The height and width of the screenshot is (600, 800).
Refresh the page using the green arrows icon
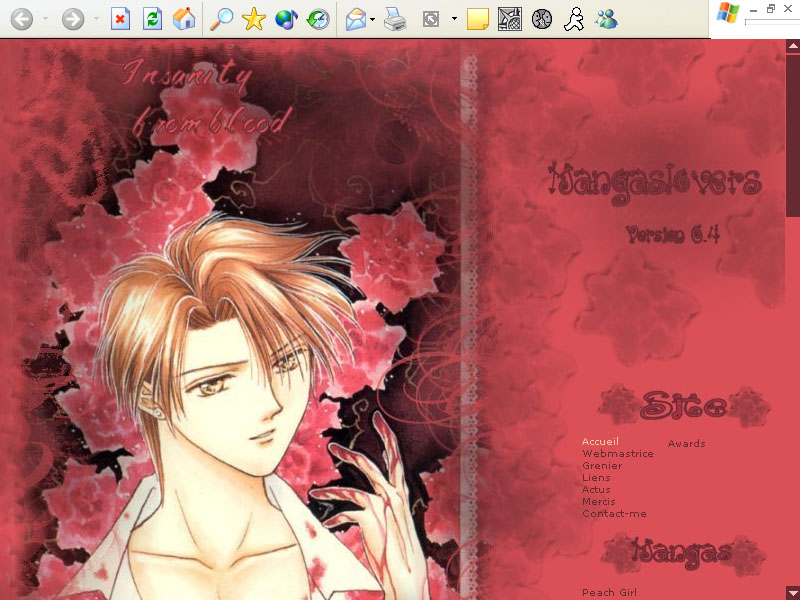pyautogui.click(x=153, y=20)
